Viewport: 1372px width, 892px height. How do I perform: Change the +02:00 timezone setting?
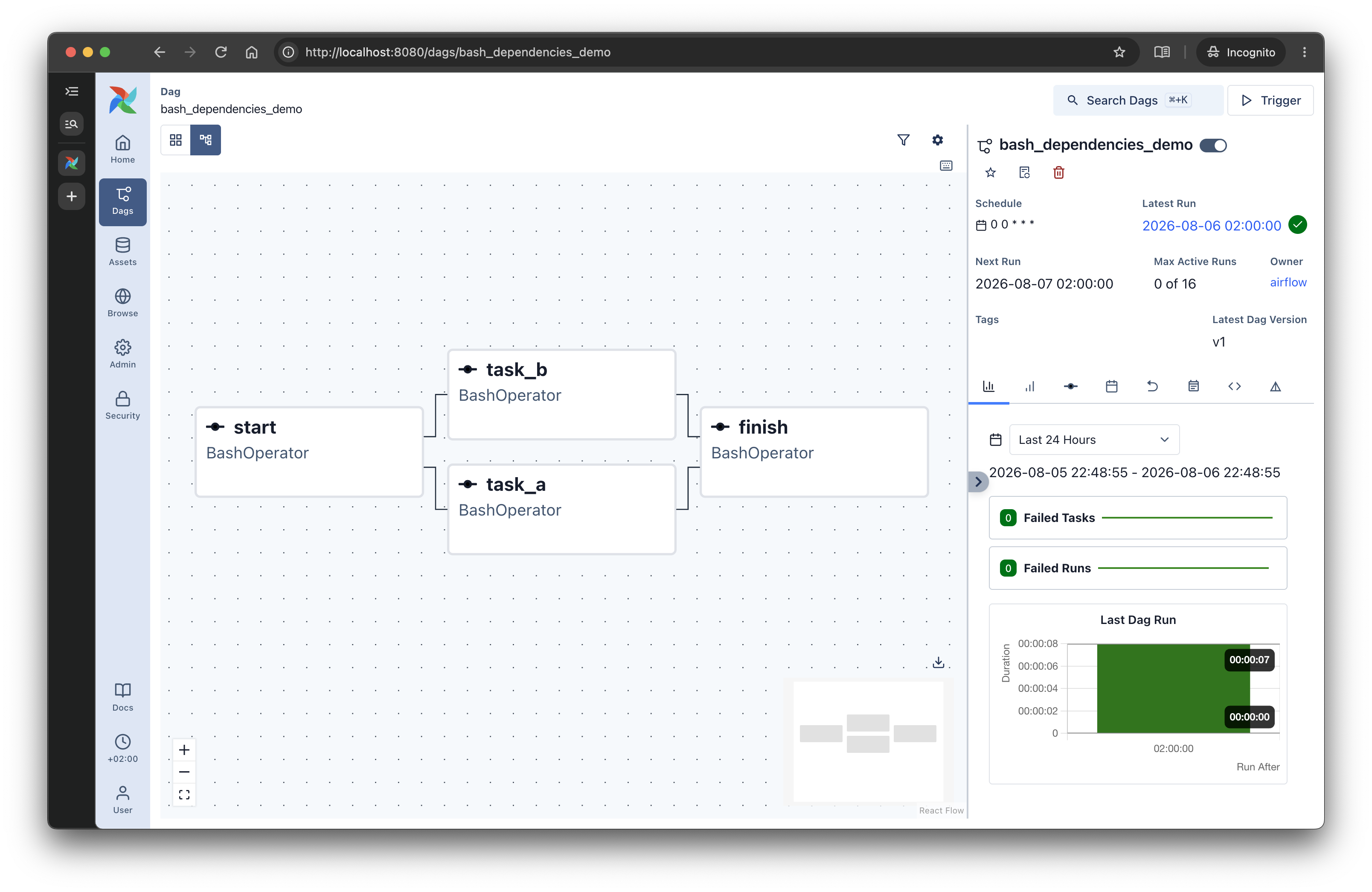[122, 749]
